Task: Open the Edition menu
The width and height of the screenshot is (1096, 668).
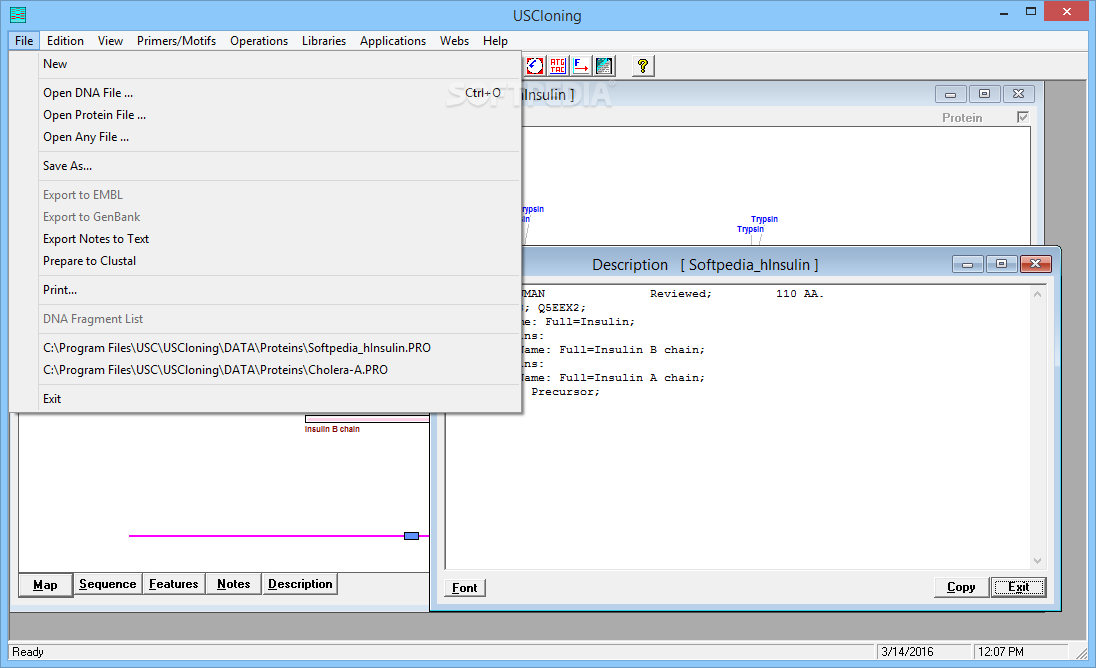Action: [65, 41]
